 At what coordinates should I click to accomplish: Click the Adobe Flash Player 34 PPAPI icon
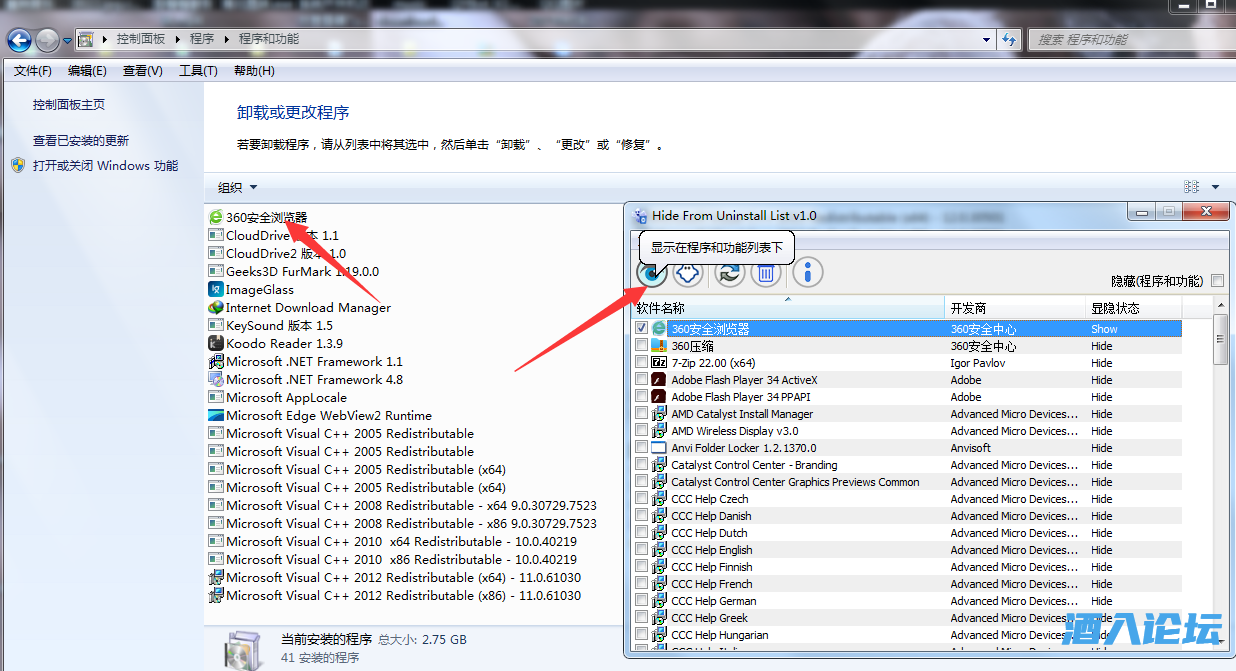[x=659, y=397]
